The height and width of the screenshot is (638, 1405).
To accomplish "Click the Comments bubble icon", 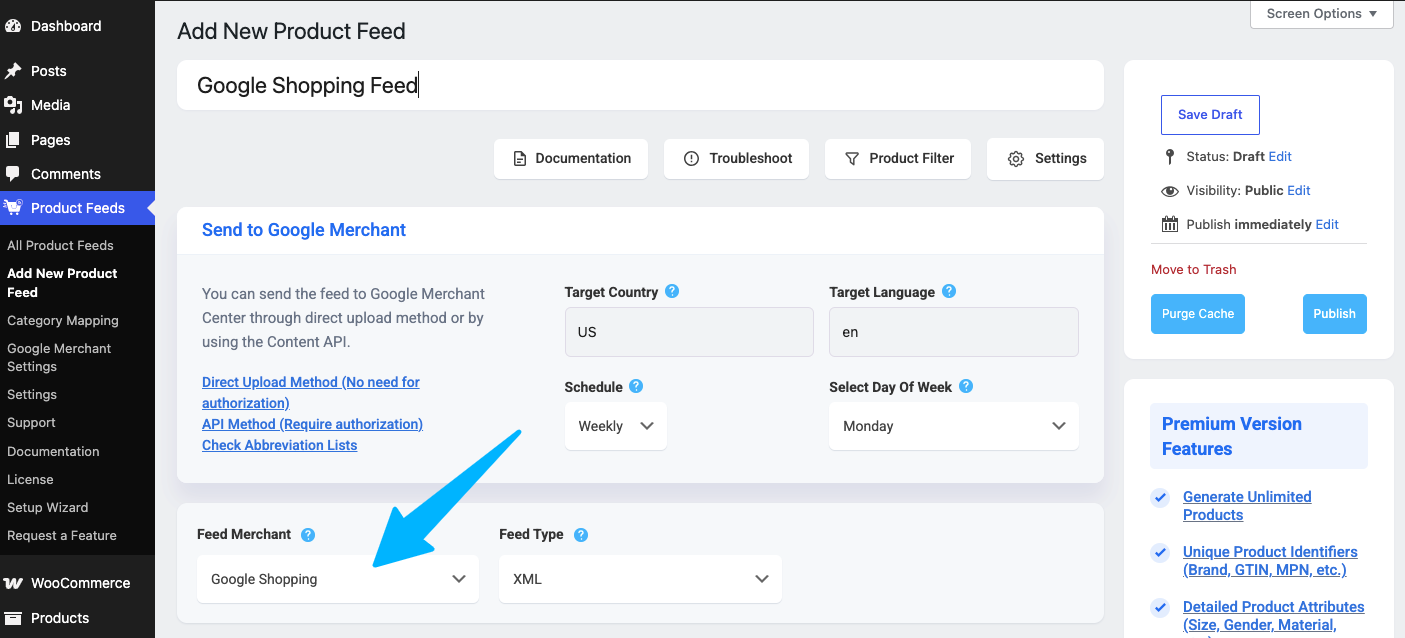I will [13, 174].
